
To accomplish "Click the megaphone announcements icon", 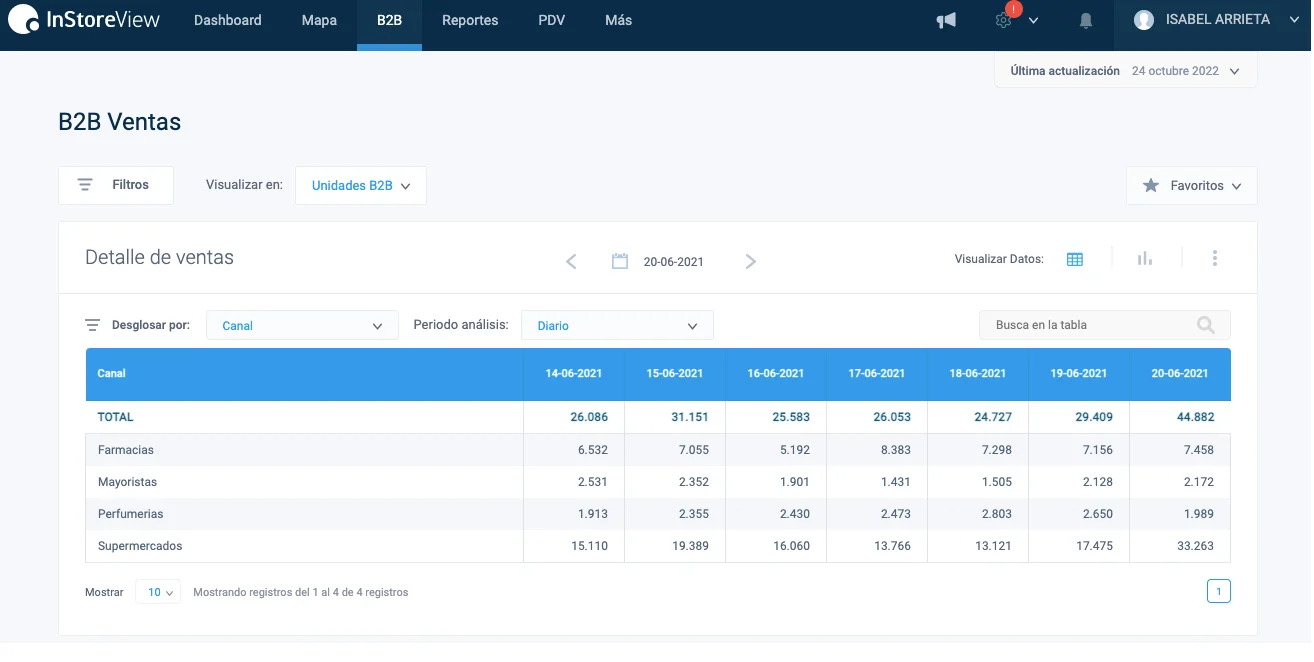I will click(945, 20).
